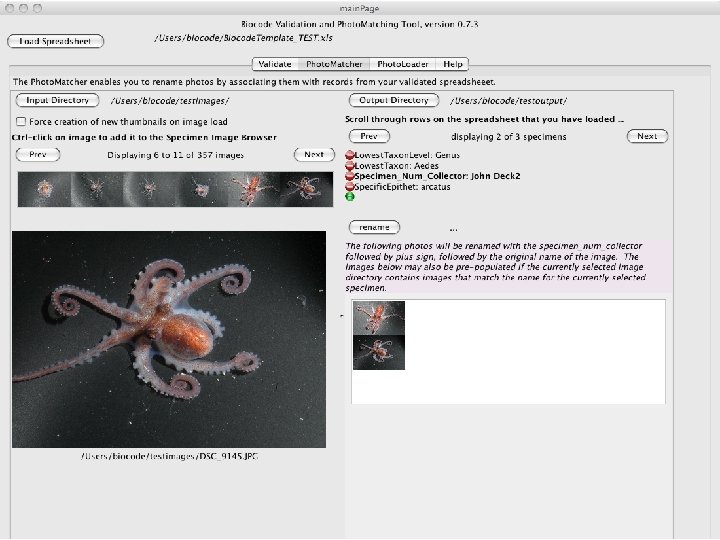The image size is (720, 540).
Task: Enable Force creation of new thumbnails checkbox
Action: pos(21,122)
